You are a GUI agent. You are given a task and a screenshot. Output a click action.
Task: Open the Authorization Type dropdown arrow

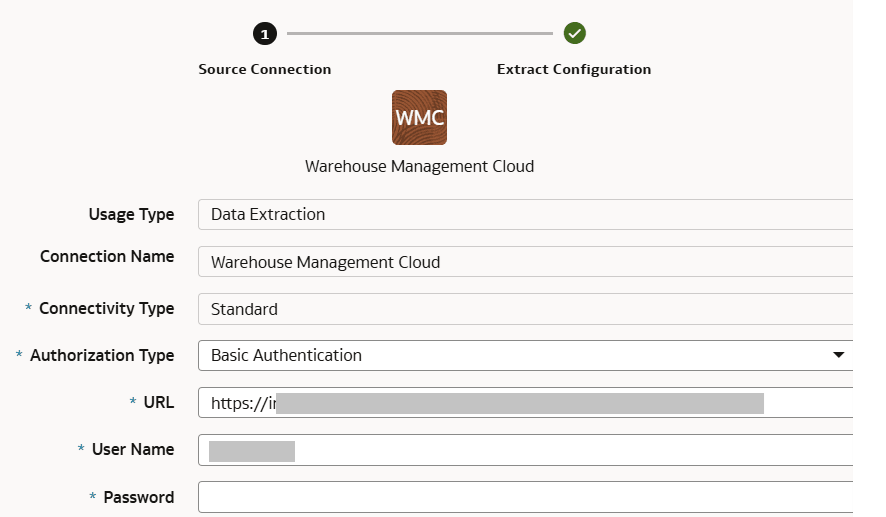click(x=839, y=355)
